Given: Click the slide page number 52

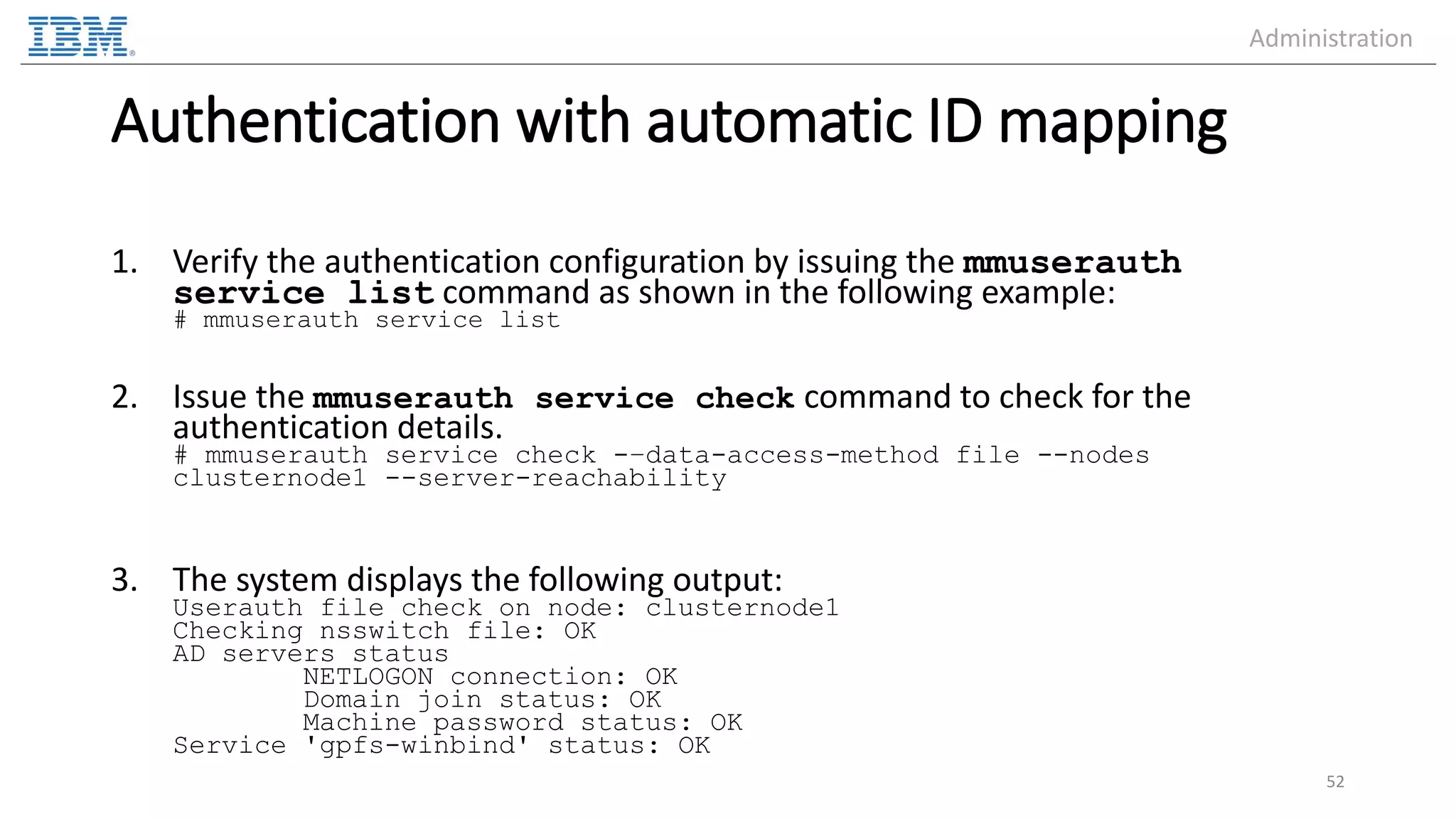Looking at the screenshot, I should (x=1334, y=782).
